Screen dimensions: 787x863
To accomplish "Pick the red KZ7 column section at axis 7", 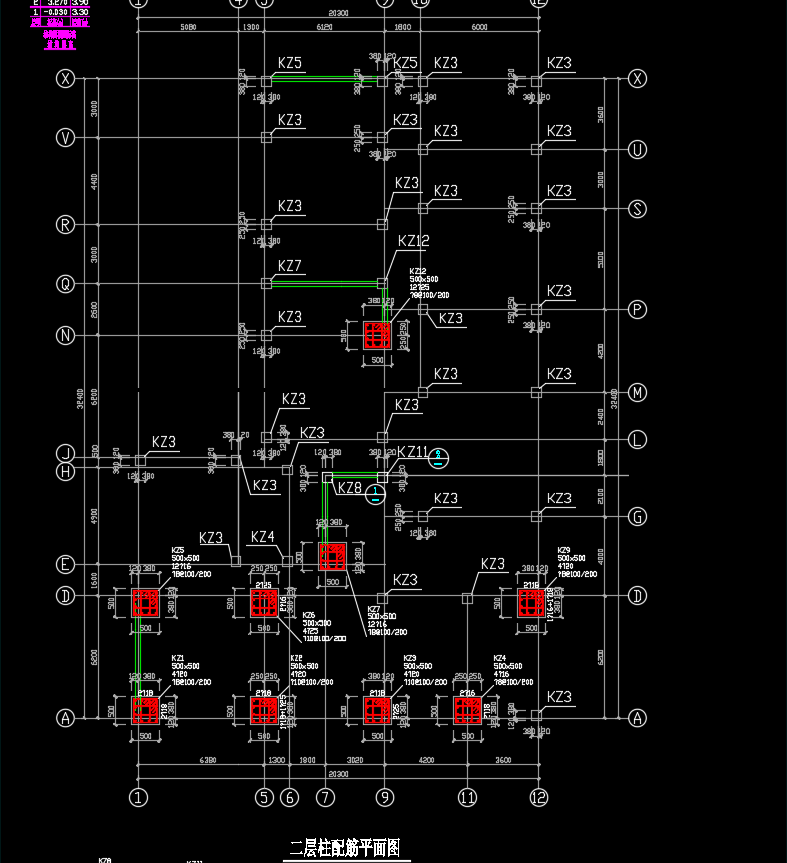I will pos(332,556).
